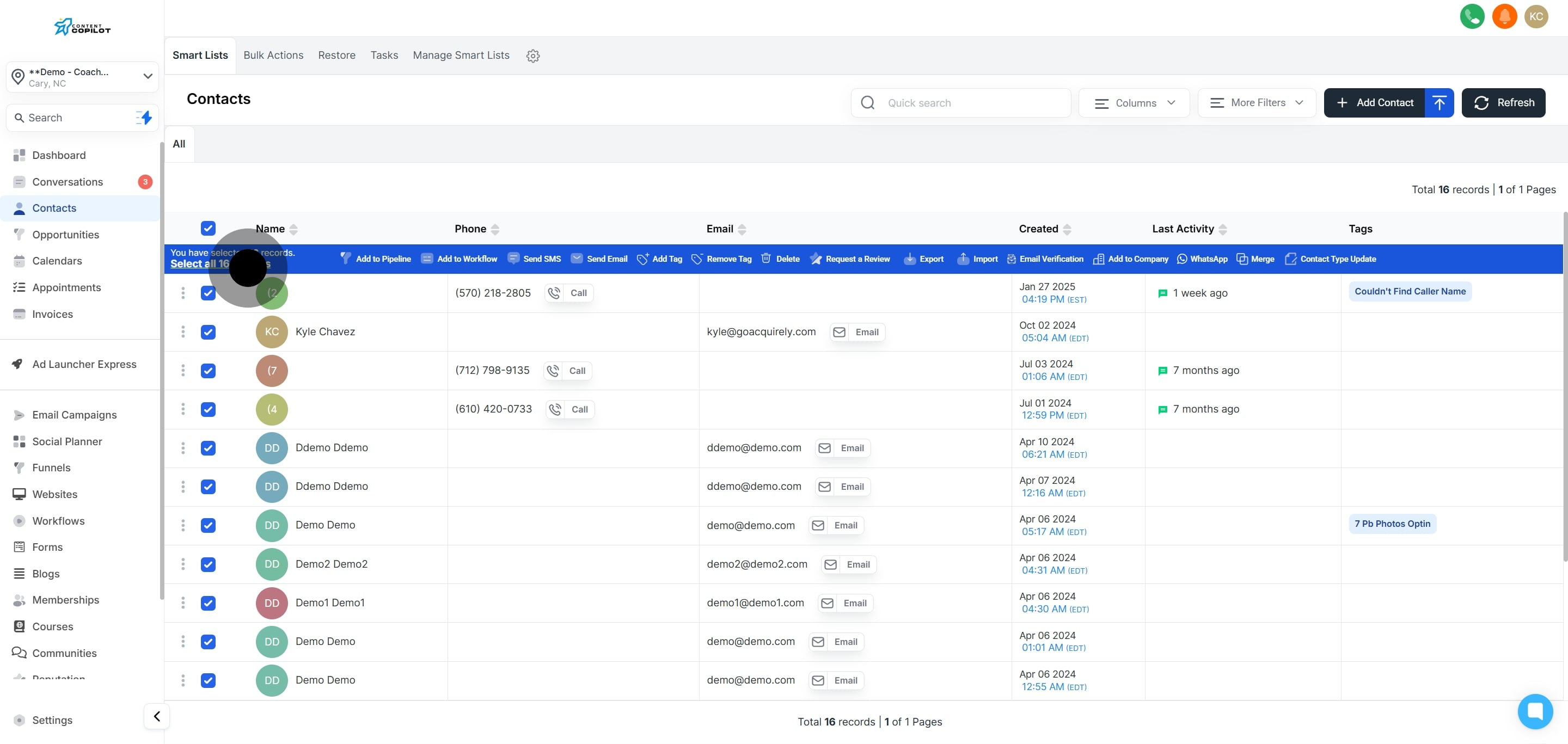
Task: Expand the Columns dropdown
Action: 1134,103
